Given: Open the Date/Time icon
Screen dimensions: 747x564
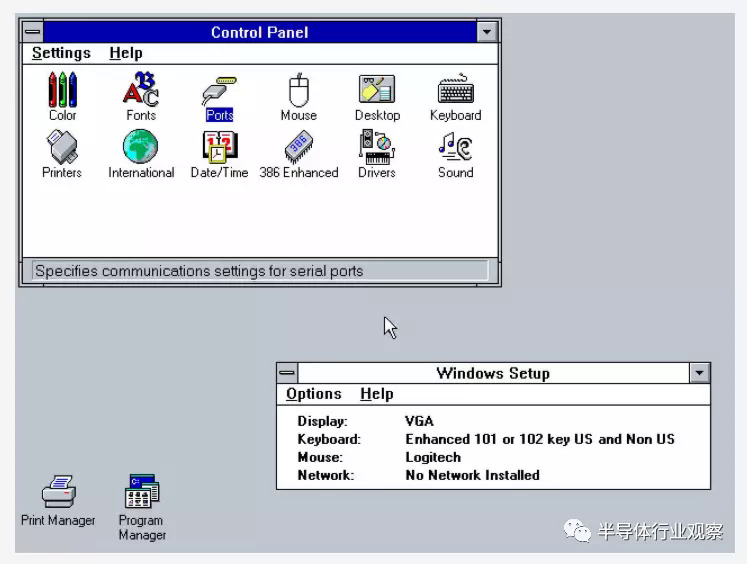Looking at the screenshot, I should click(219, 148).
